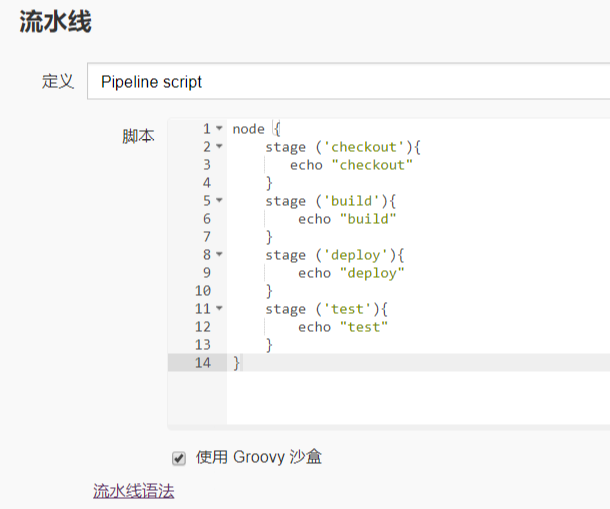Collapse the 'checkout' stage fold arrow
610x509 pixels.
pyautogui.click(x=219, y=147)
